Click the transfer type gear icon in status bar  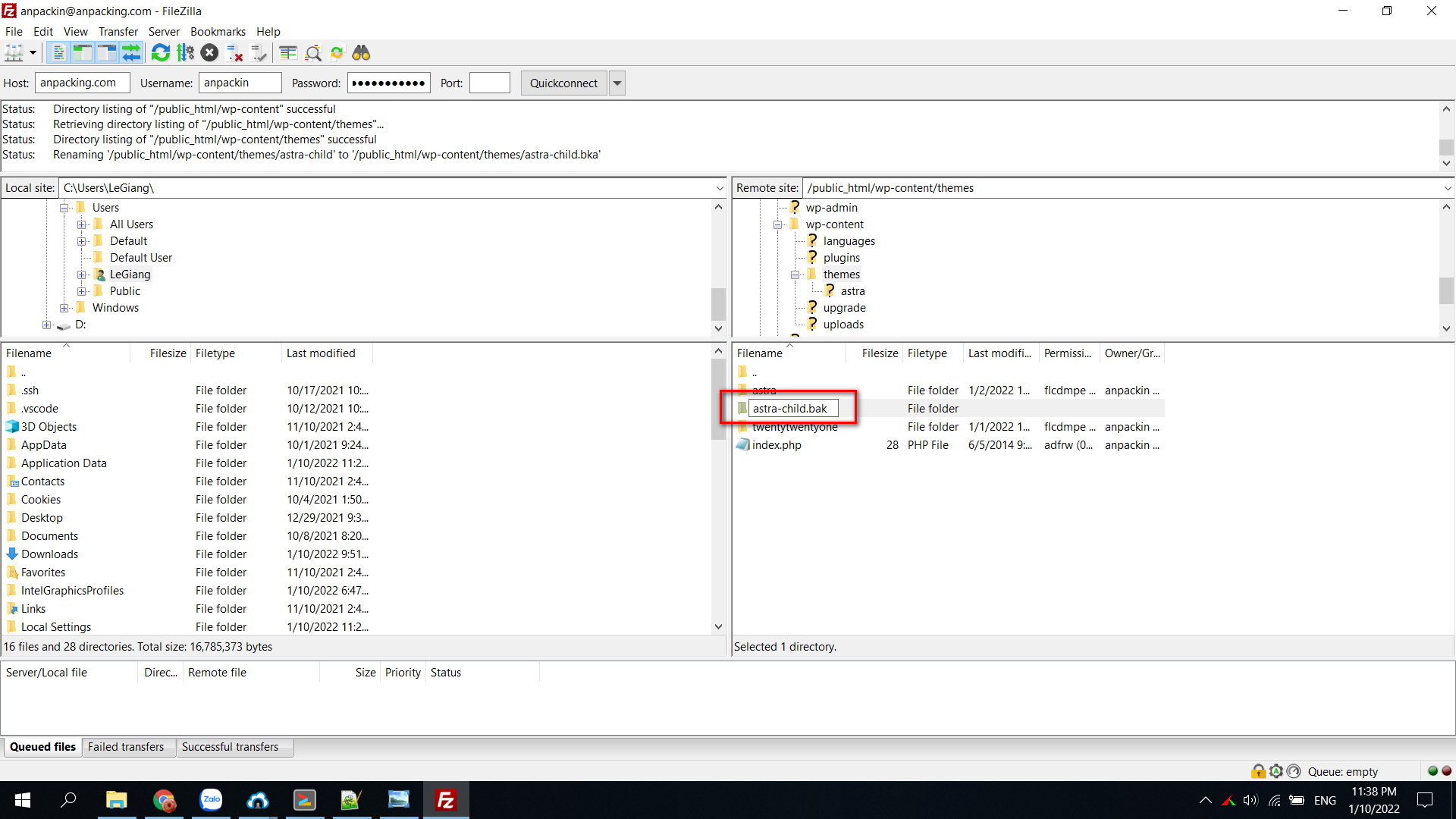point(1276,771)
